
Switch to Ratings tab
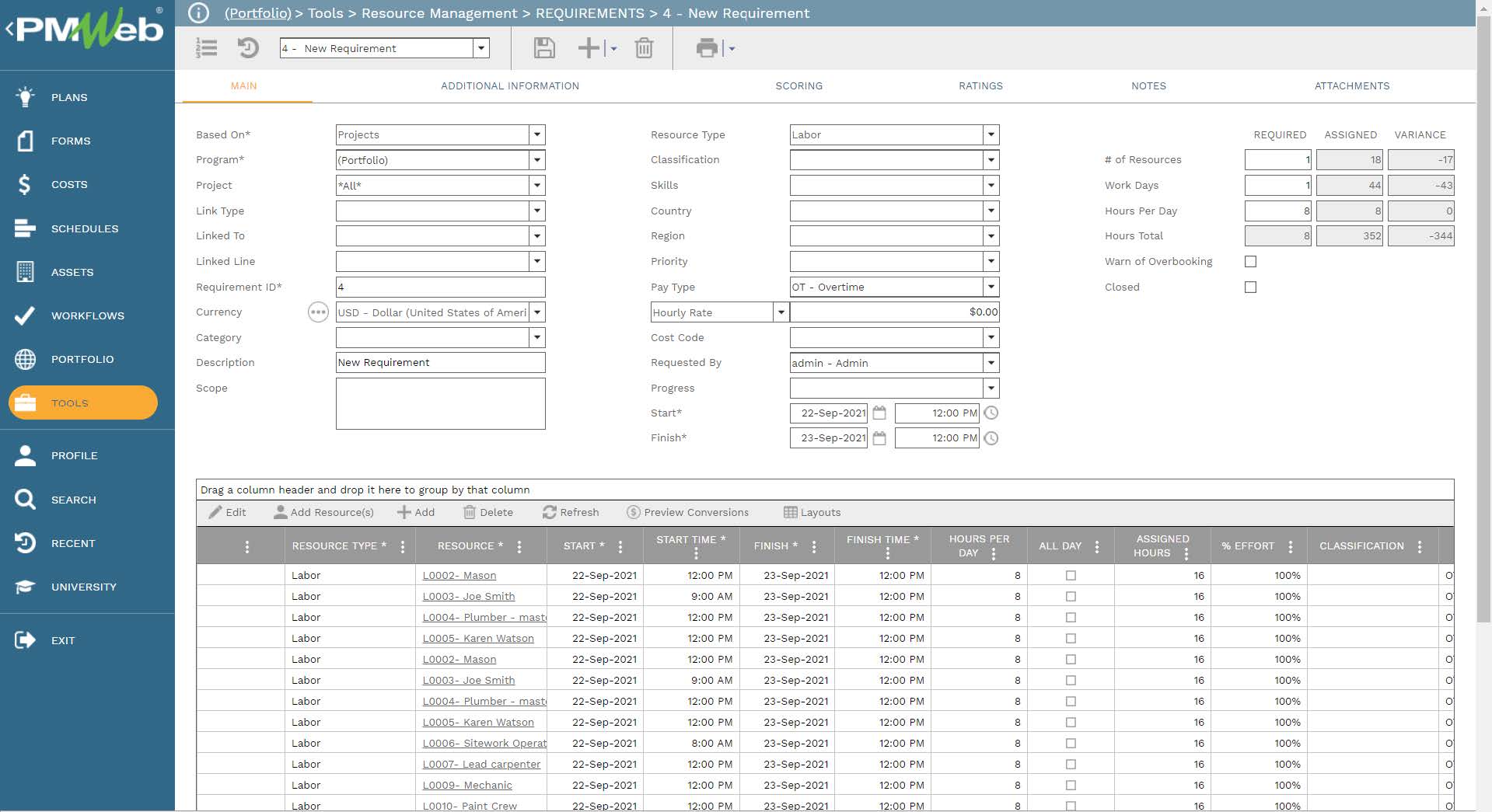tap(980, 86)
